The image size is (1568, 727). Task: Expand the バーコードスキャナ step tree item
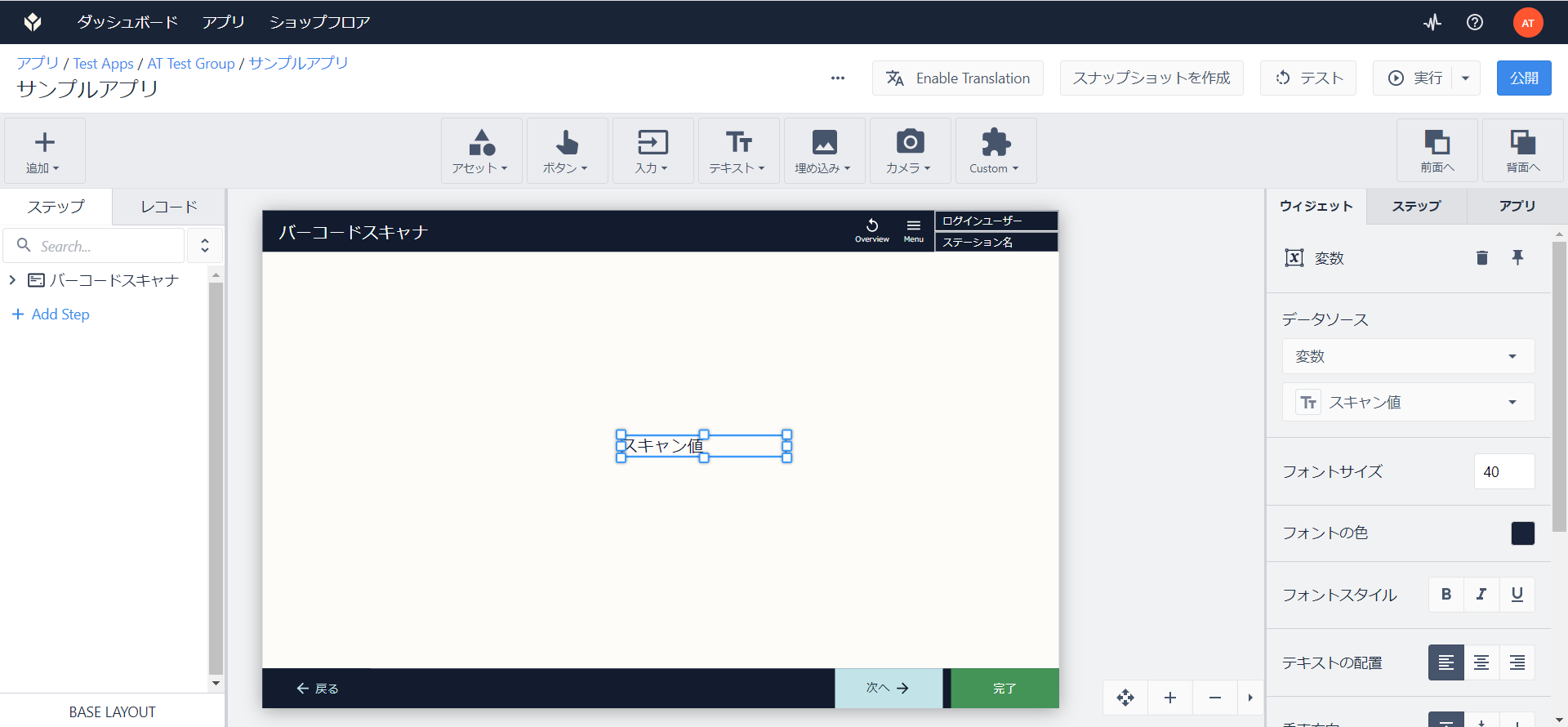[12, 280]
